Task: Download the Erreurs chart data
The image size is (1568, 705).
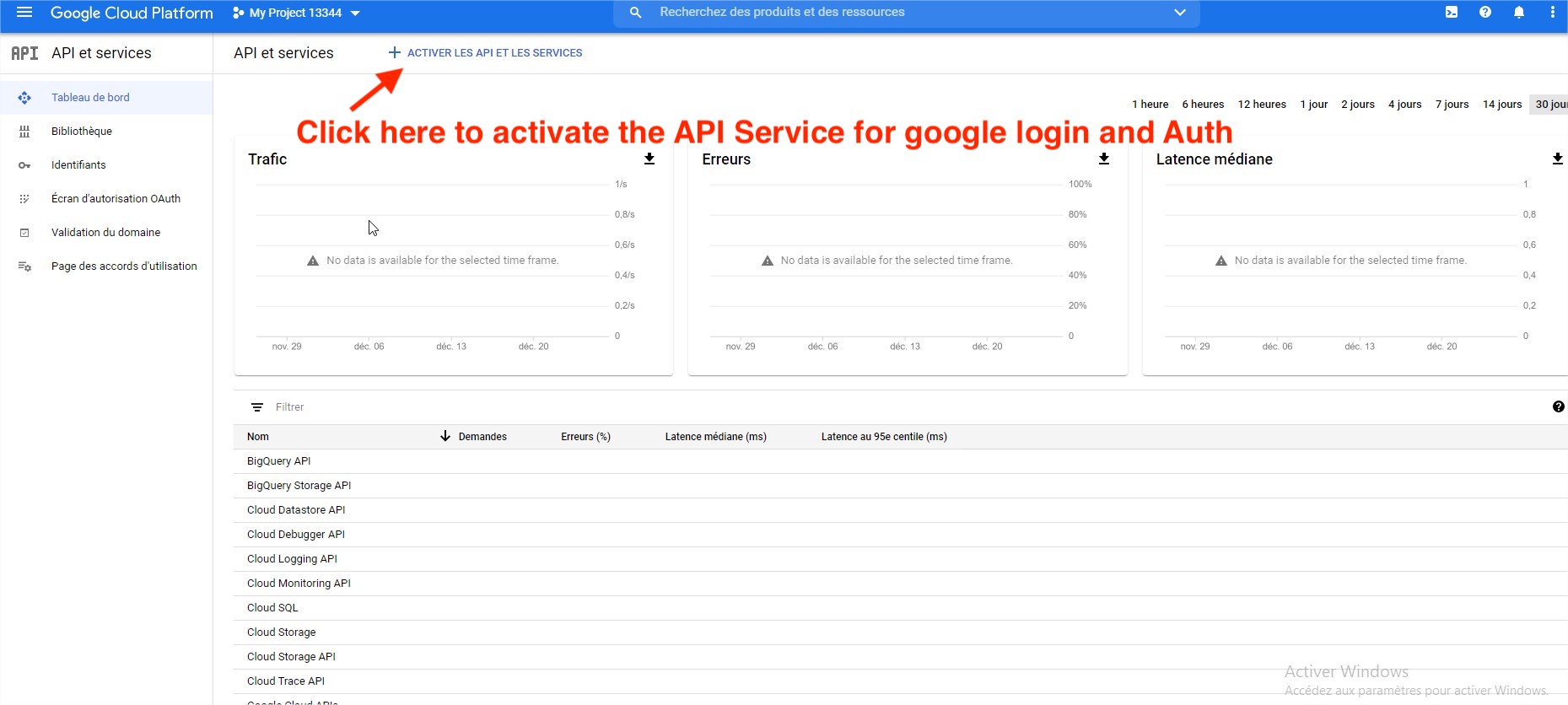Action: click(x=1104, y=159)
